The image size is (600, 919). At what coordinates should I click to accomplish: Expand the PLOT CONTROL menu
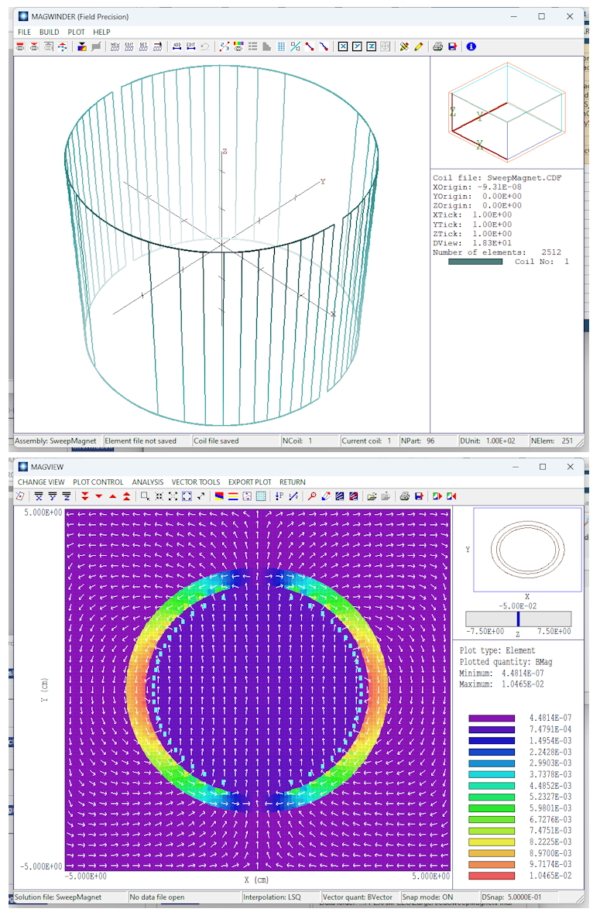pyautogui.click(x=98, y=481)
